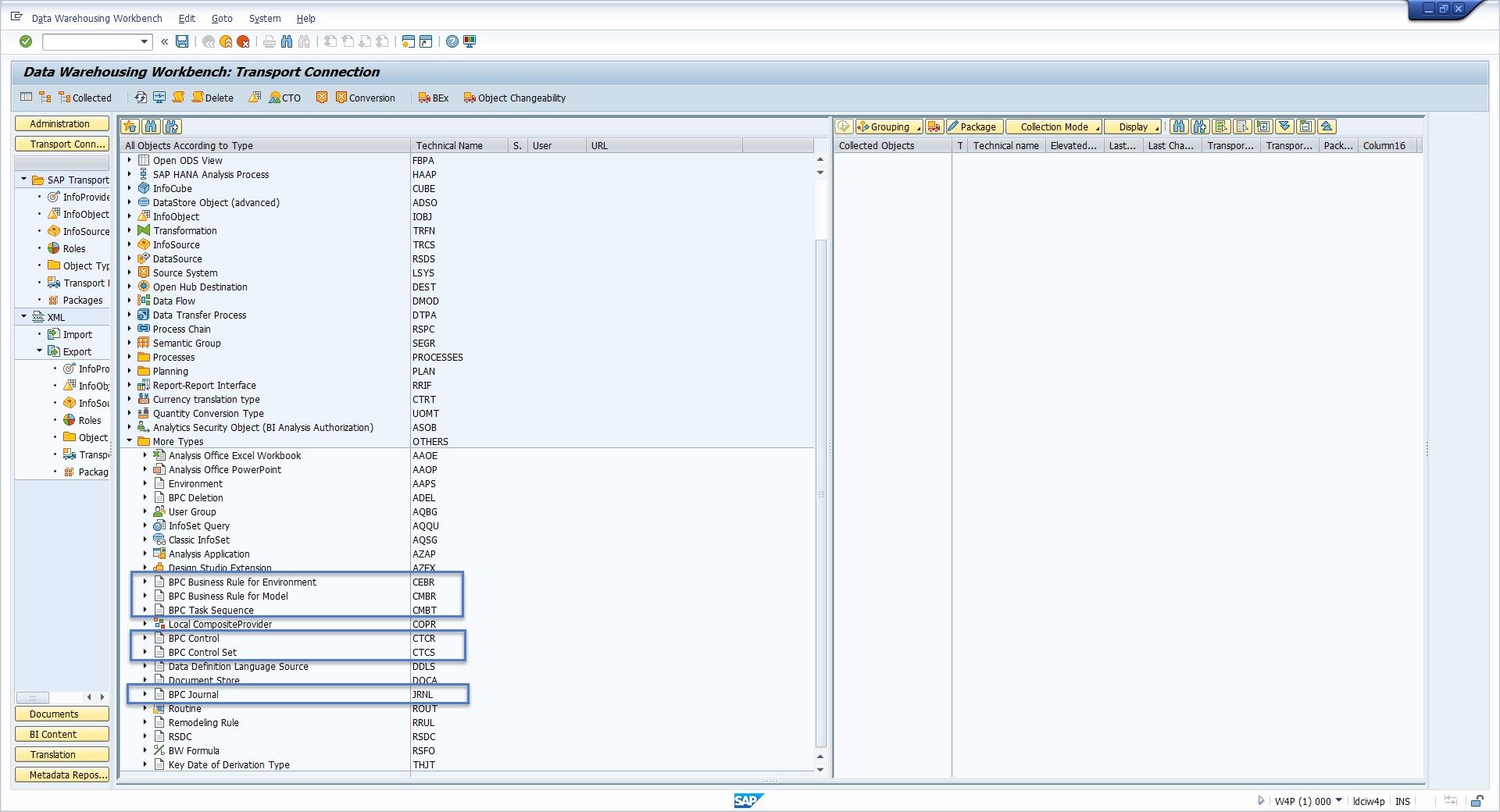Open the Collection Mode dropdown
This screenshot has height=812, width=1500.
(1054, 126)
